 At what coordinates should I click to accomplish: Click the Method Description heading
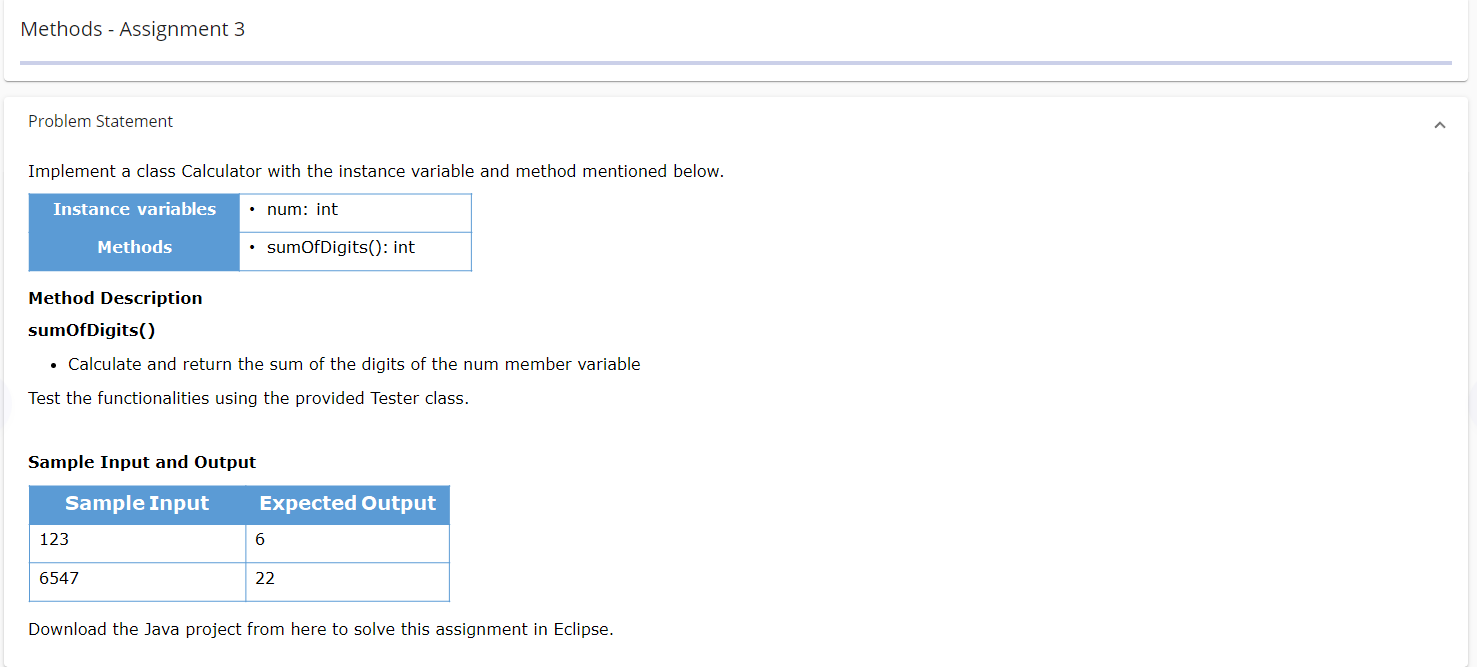click(115, 298)
